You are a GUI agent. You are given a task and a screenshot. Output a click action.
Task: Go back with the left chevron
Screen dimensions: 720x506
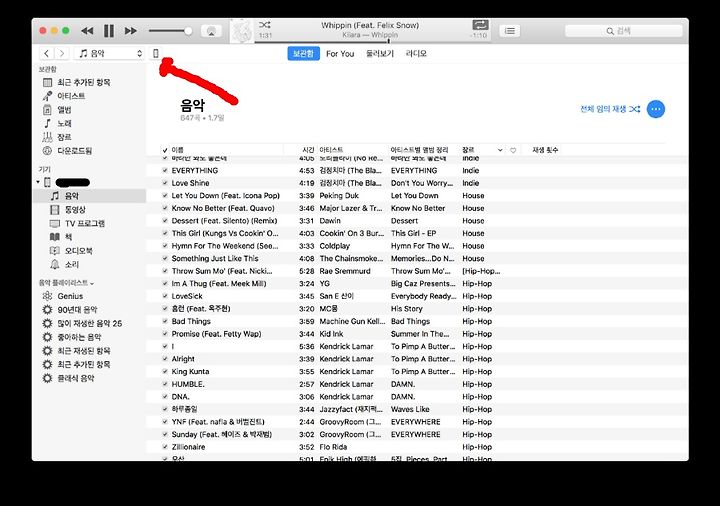pyautogui.click(x=47, y=53)
